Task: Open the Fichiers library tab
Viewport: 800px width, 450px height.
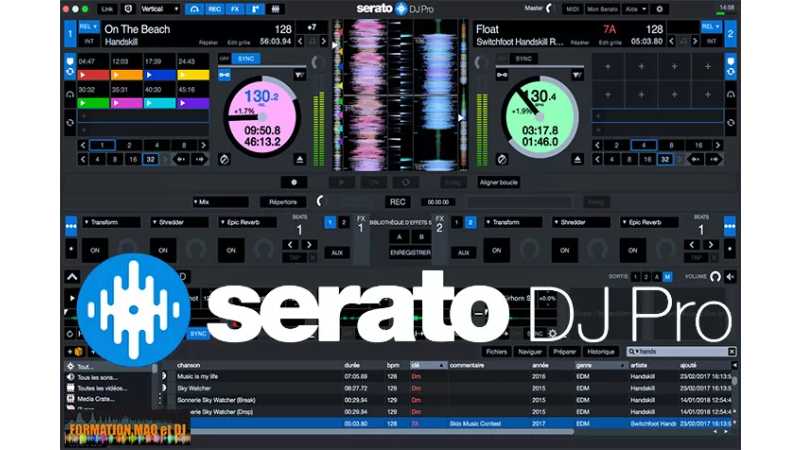Action: point(496,352)
